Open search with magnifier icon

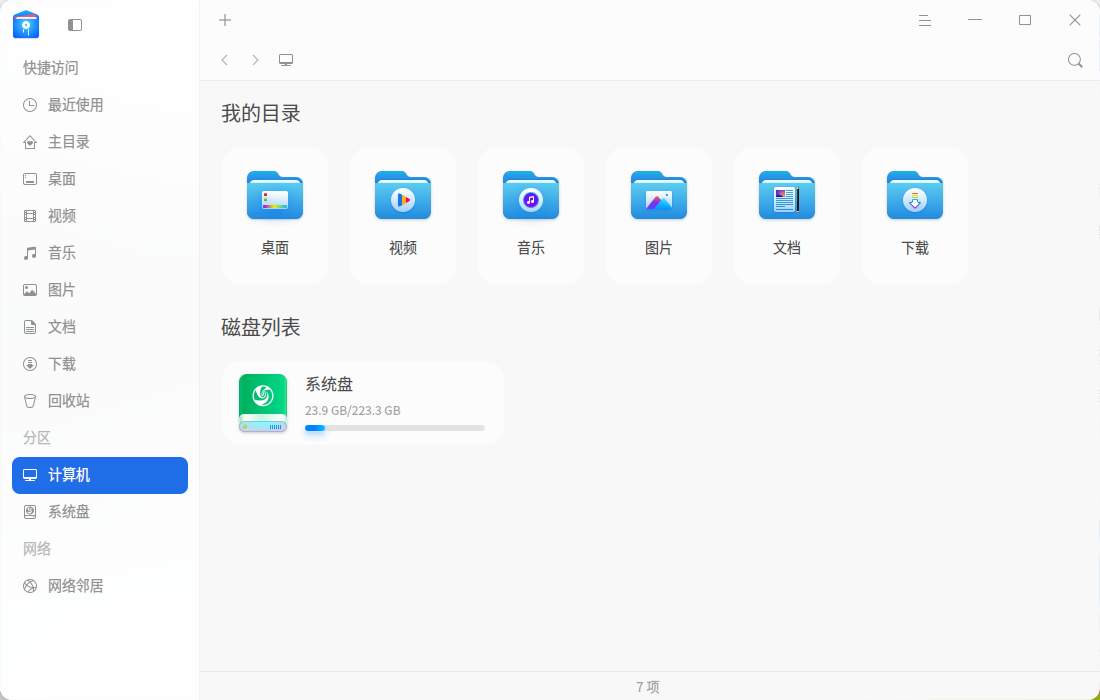pos(1075,60)
